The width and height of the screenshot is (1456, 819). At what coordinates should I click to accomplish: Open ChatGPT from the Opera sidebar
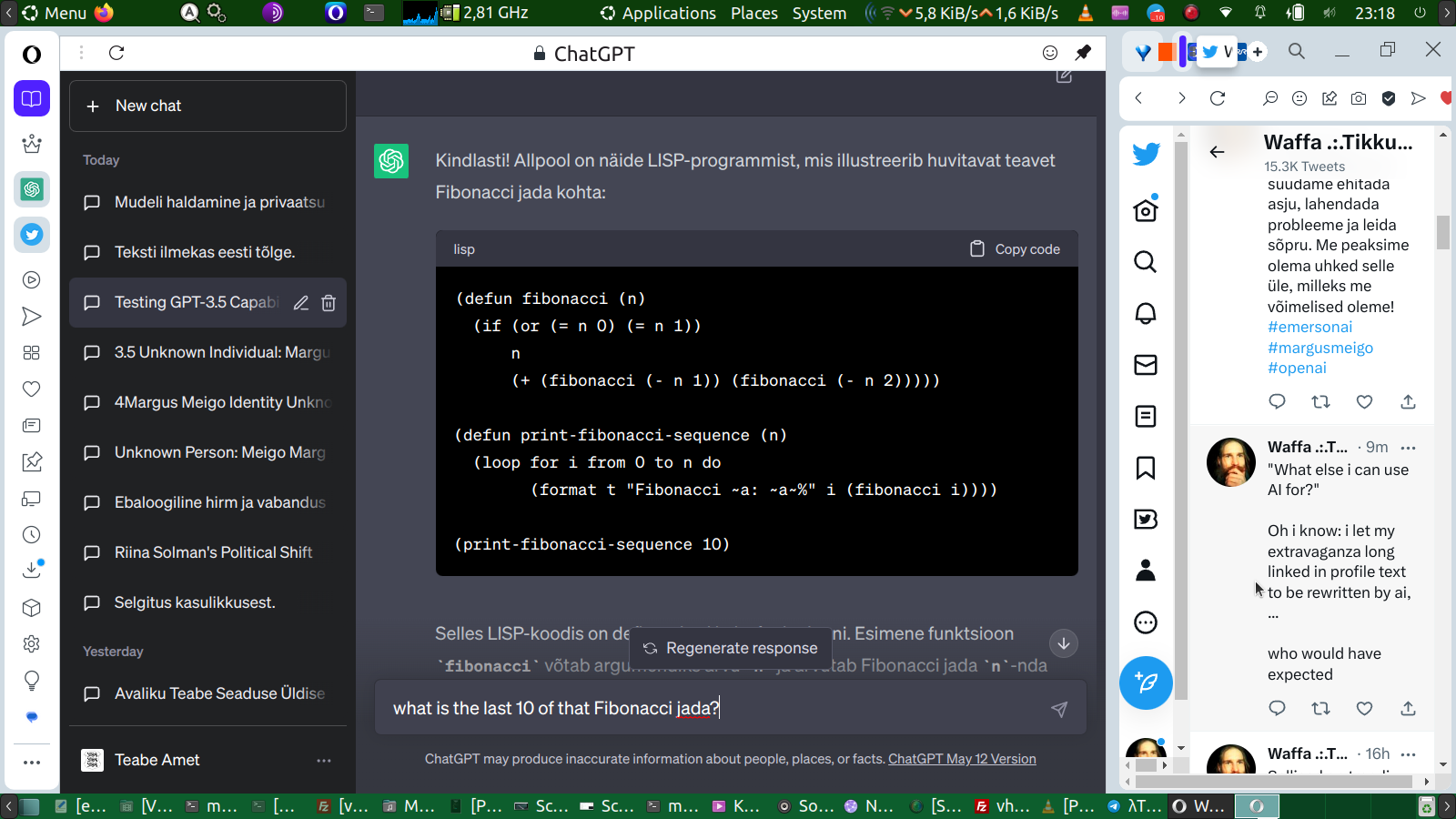32,189
